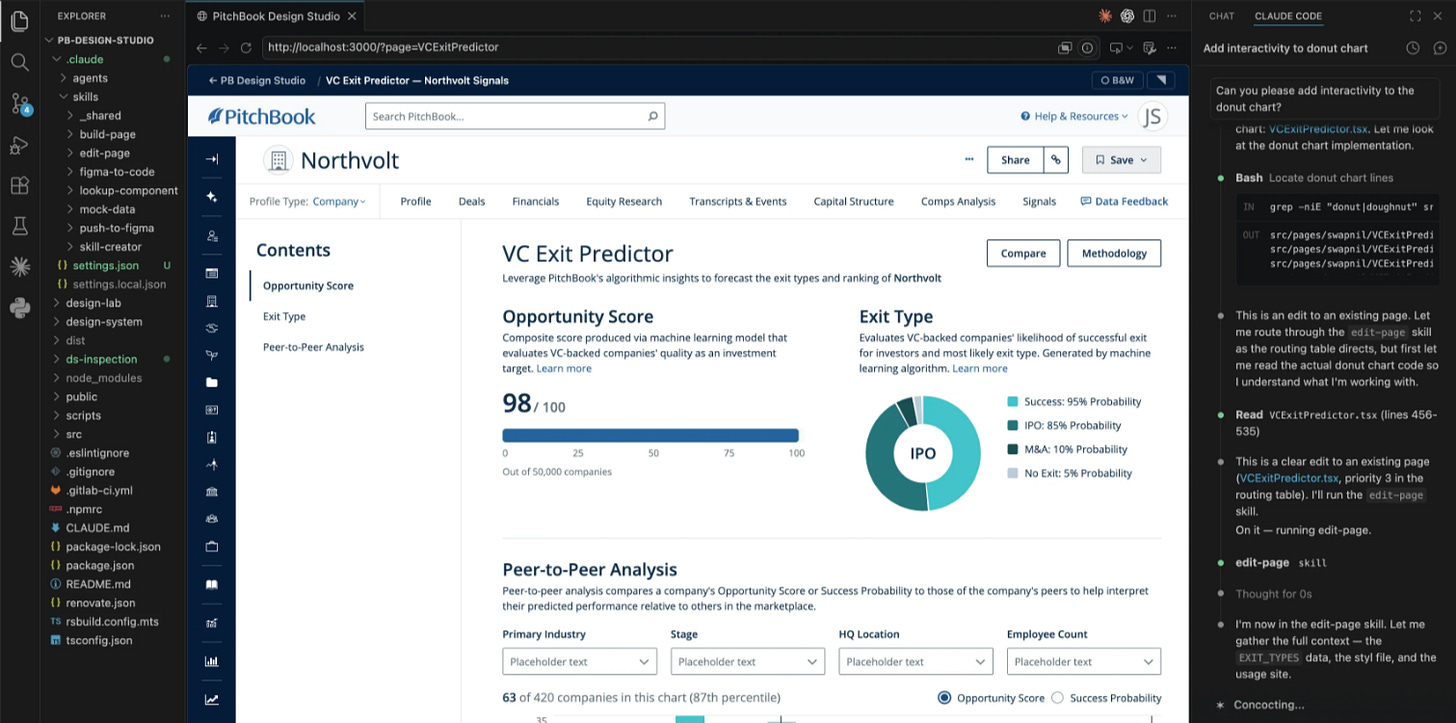This screenshot has height=723, width=1456.
Task: Follow Learn more link under Opportunity Score
Action: tap(564, 368)
